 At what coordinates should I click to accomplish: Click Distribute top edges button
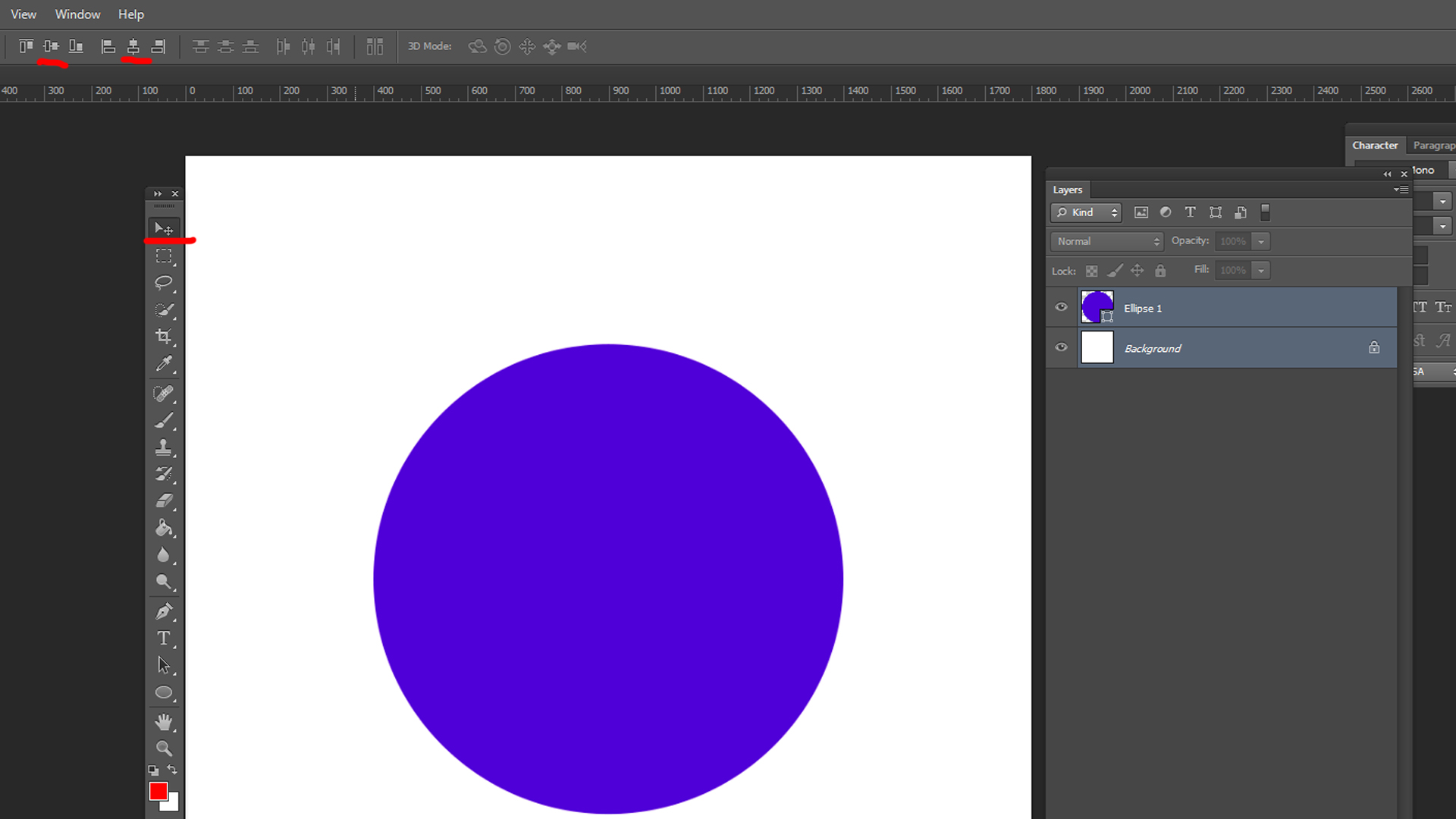tap(200, 46)
